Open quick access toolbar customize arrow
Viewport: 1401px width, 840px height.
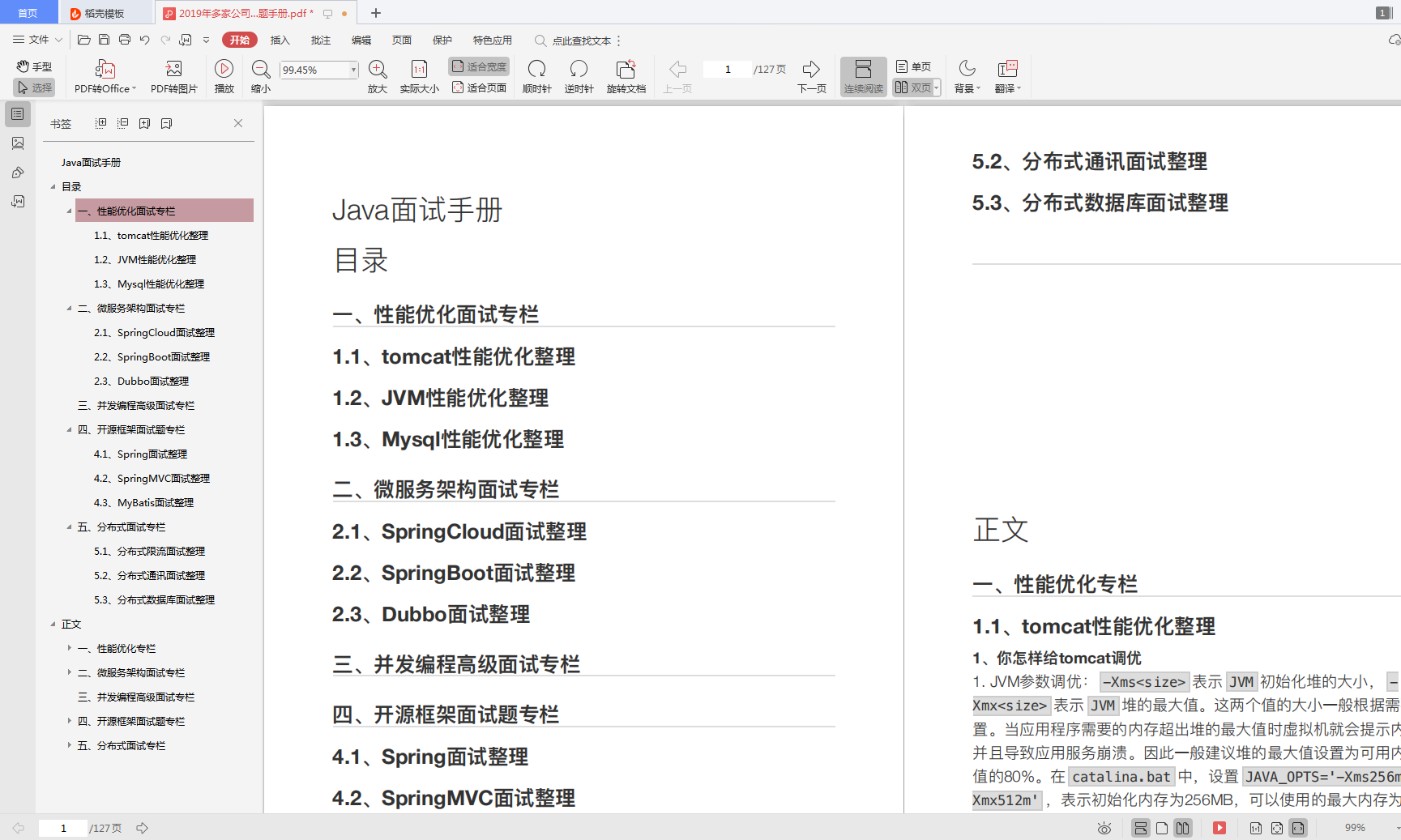click(207, 40)
